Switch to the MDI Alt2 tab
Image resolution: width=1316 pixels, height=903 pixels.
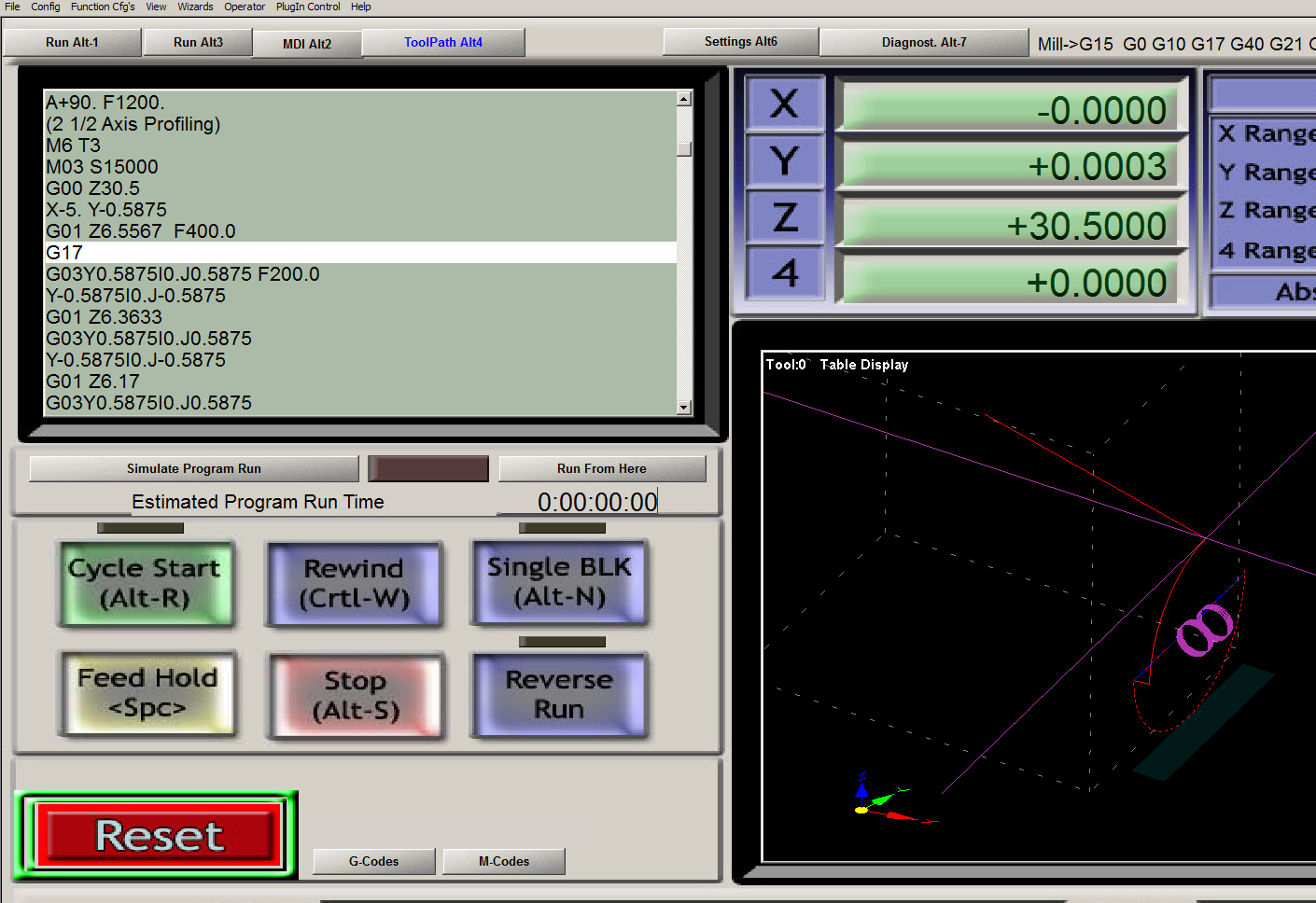(306, 44)
